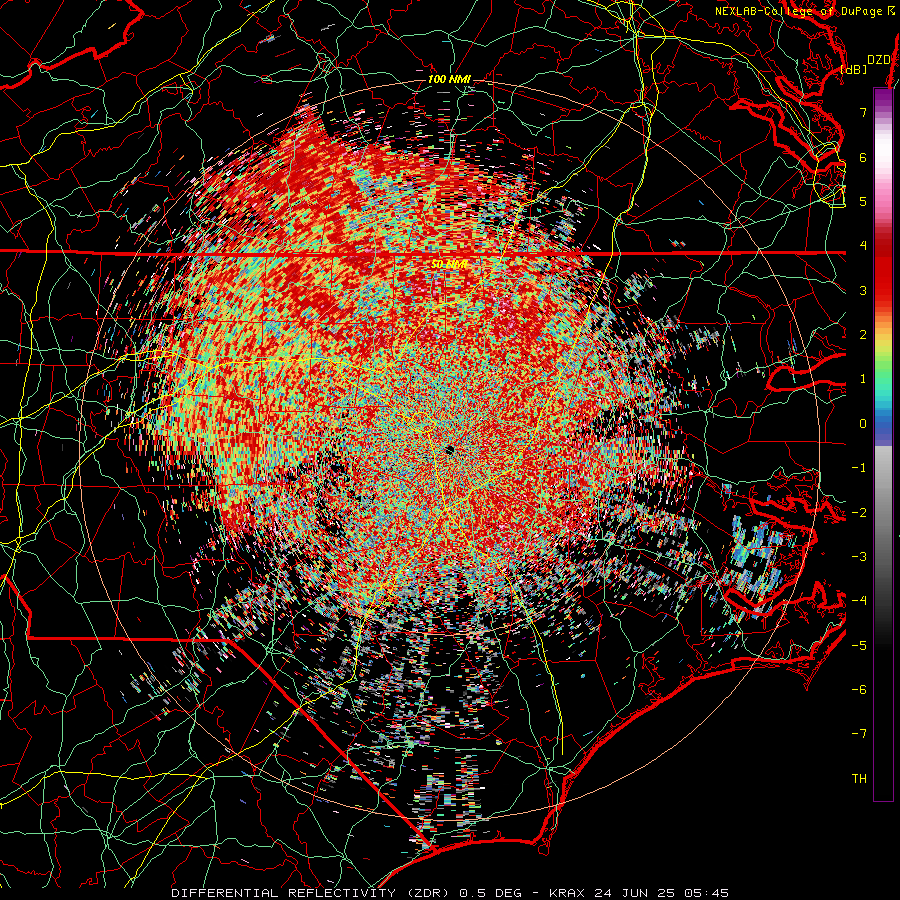The width and height of the screenshot is (900, 900).
Task: Click the KRAX station identifier in the footer
Action: click(568, 893)
